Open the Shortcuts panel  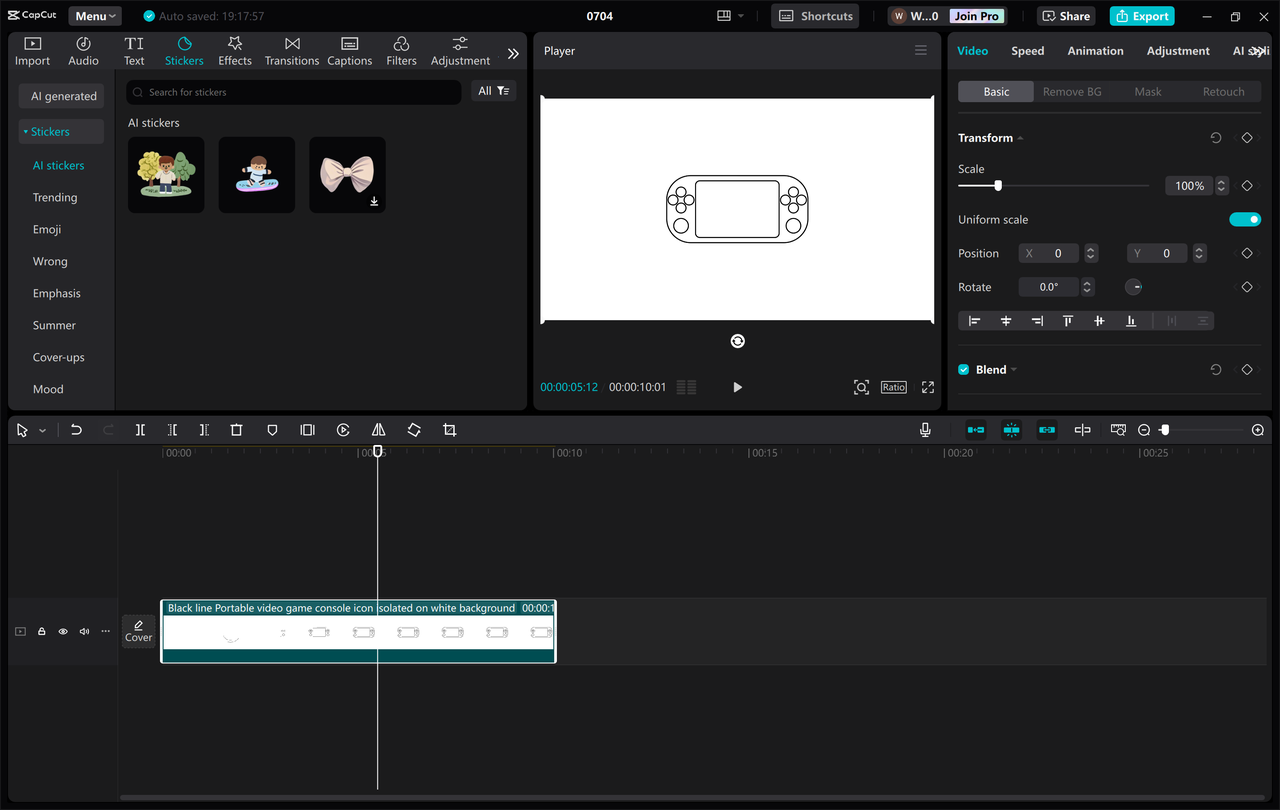tap(815, 16)
